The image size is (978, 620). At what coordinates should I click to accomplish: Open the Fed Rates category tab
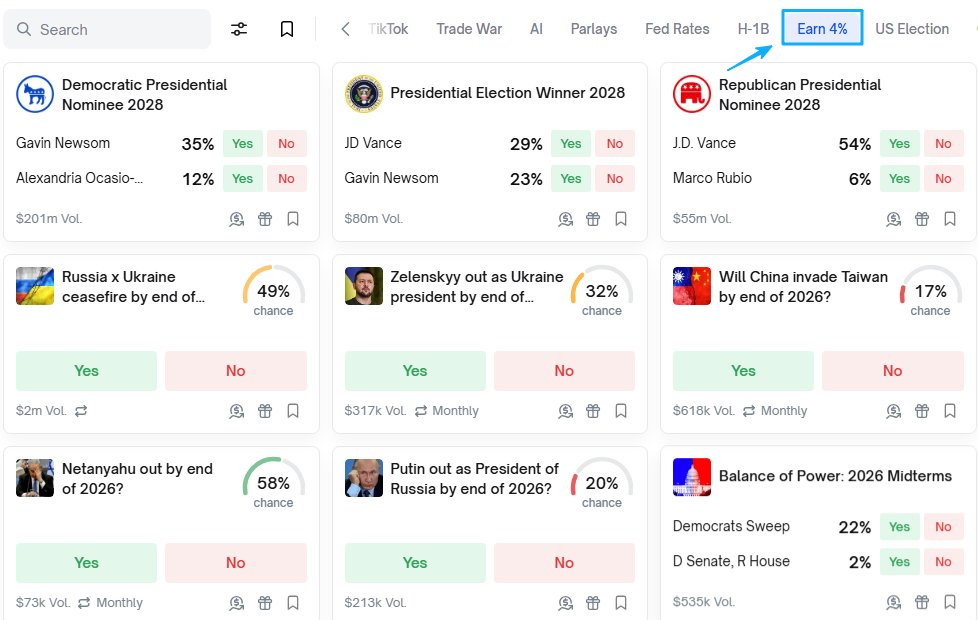[677, 29]
